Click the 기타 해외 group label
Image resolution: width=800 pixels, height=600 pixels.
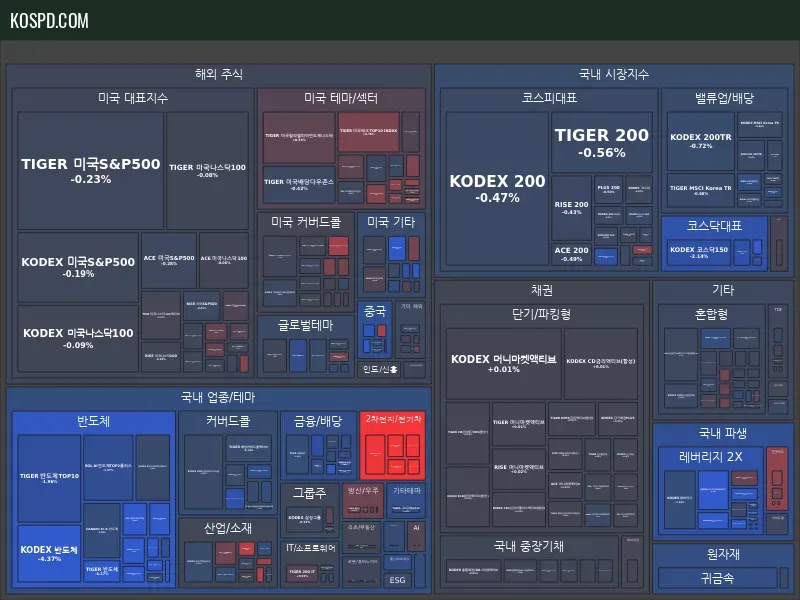pos(411,306)
